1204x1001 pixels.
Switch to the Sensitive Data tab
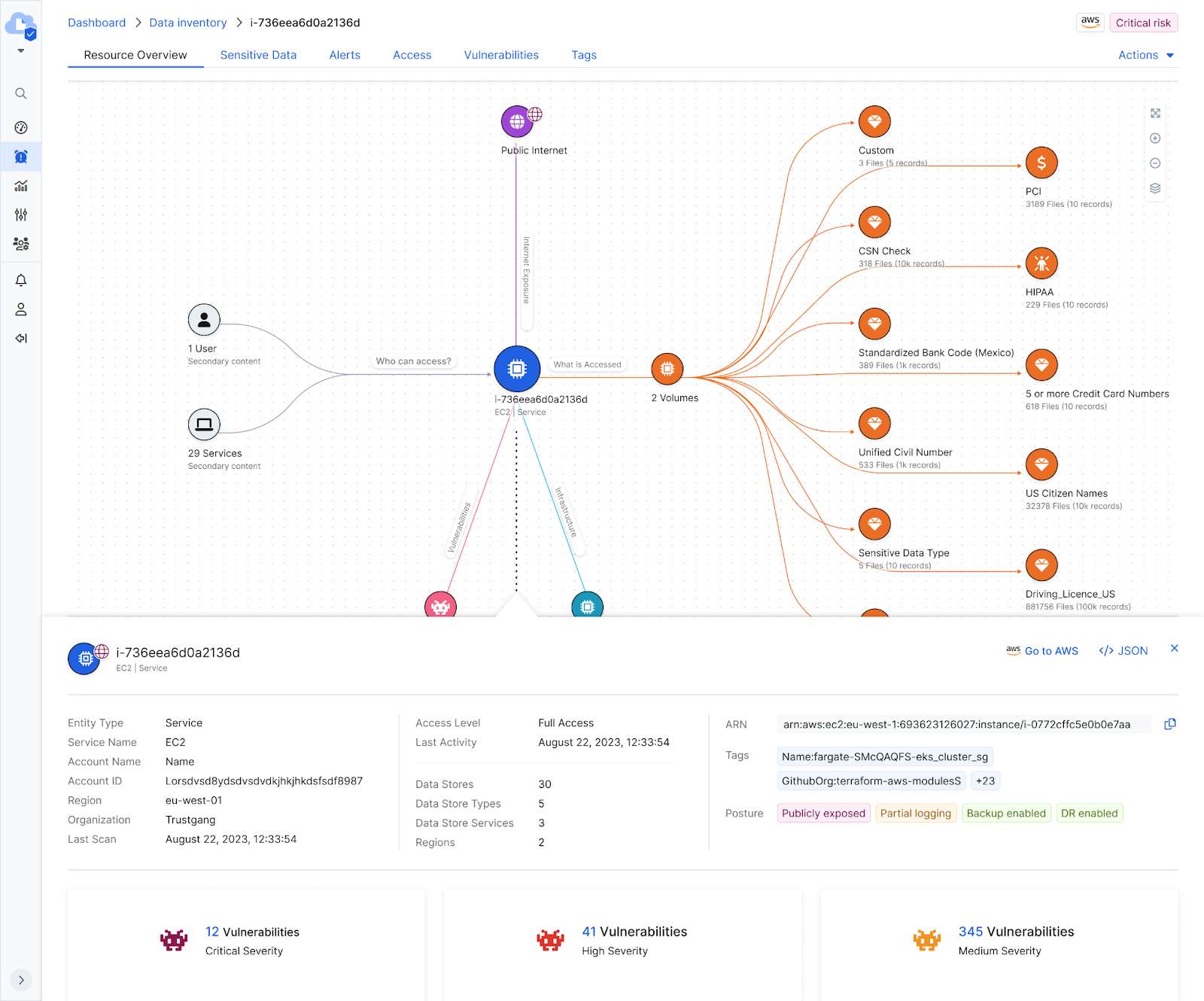(x=258, y=55)
